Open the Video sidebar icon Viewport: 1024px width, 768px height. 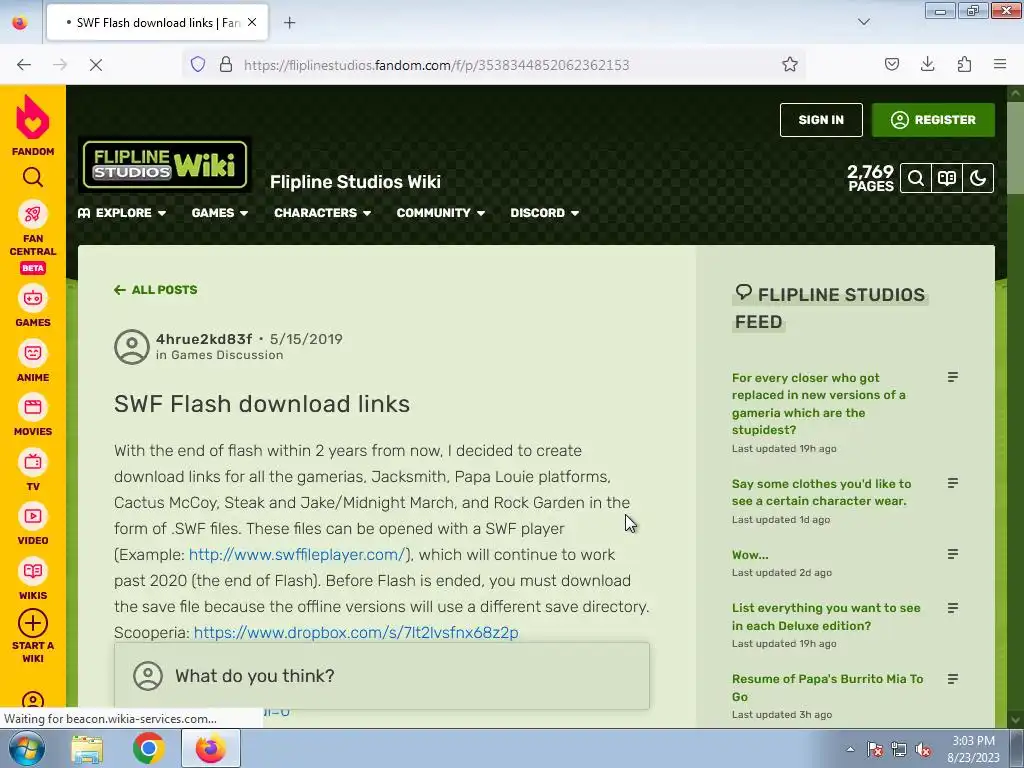[x=33, y=517]
